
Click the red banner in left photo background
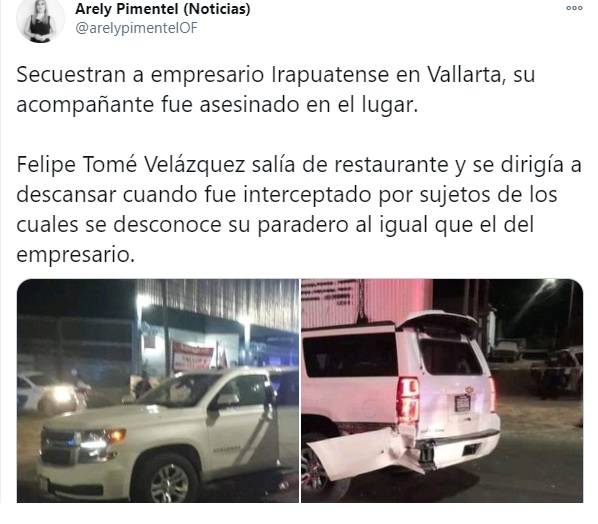point(192,356)
